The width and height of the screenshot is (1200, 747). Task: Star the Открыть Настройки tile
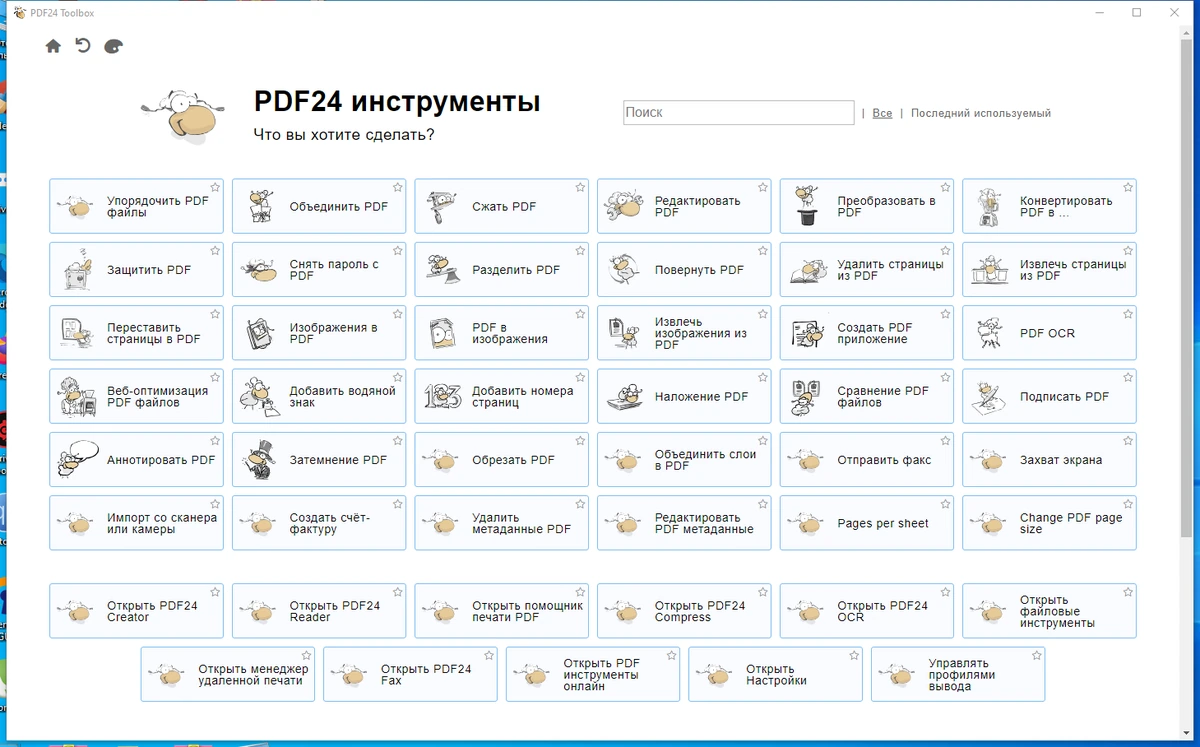click(854, 655)
